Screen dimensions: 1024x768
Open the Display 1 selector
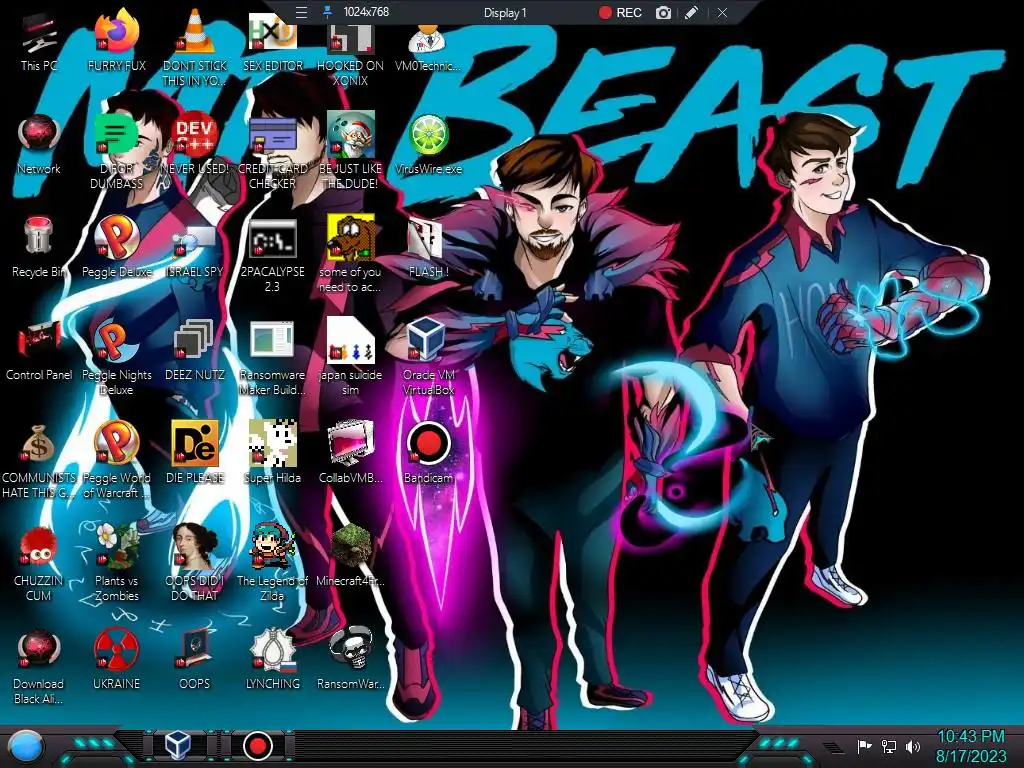[505, 12]
